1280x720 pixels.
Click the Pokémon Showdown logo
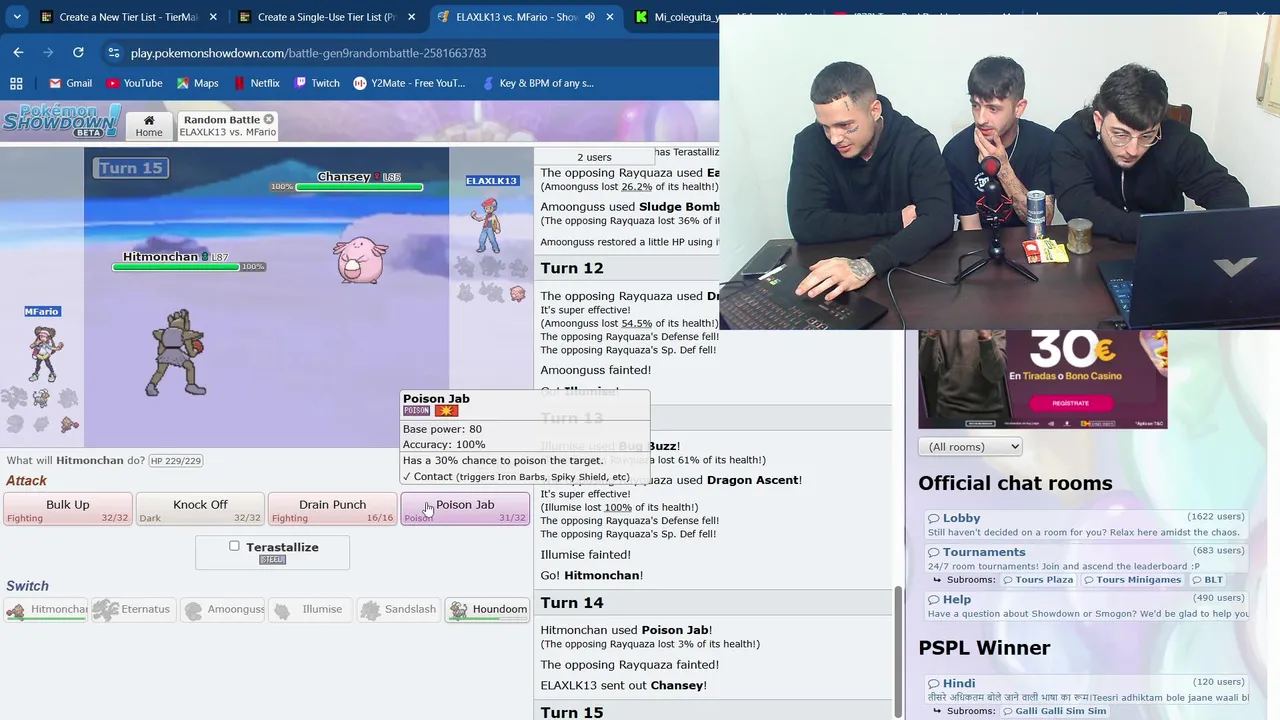tap(62, 120)
